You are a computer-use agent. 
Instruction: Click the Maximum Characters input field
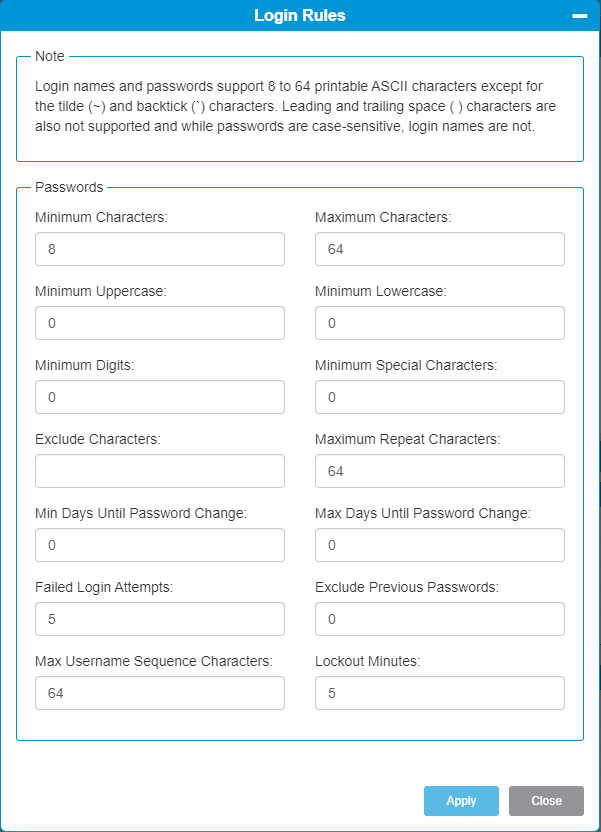coord(439,249)
